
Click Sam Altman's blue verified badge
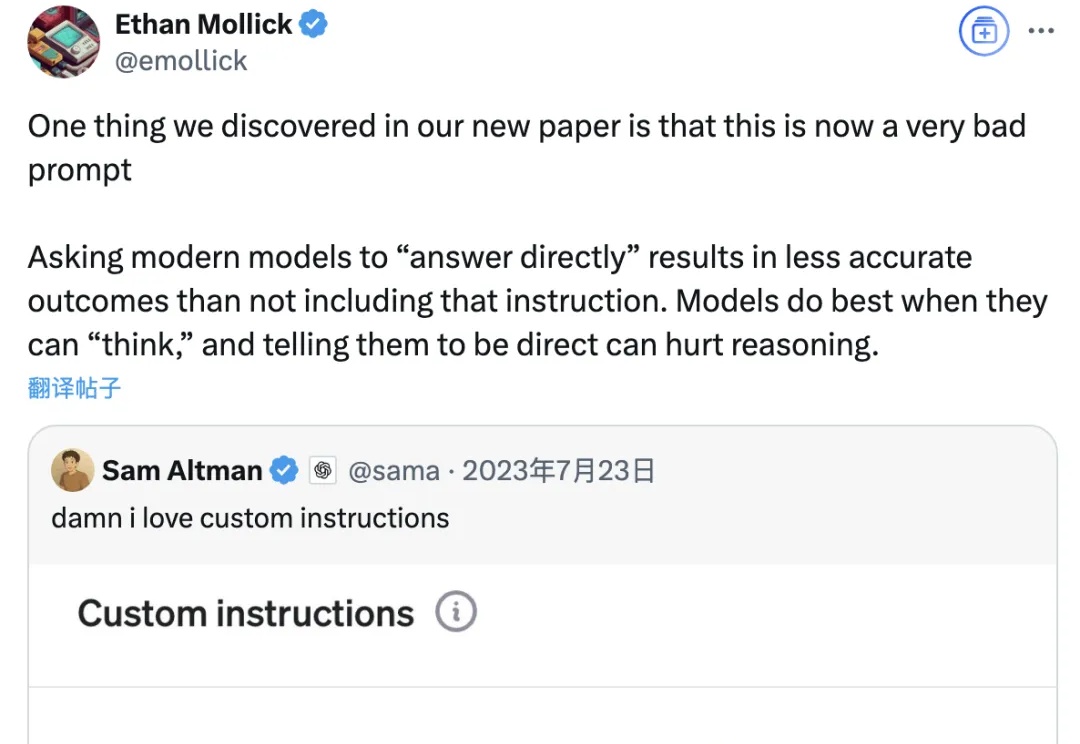284,471
